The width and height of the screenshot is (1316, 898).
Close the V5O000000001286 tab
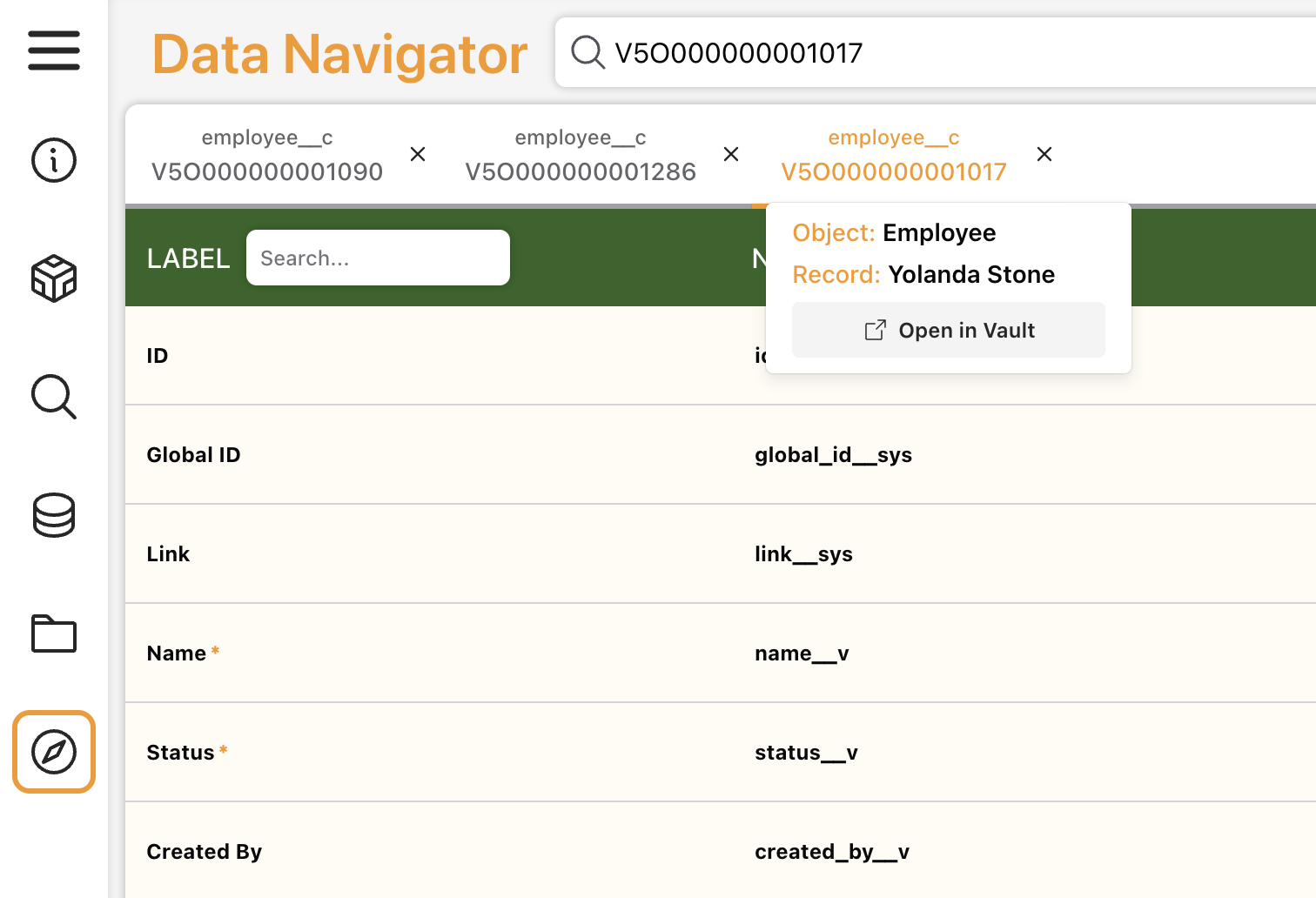point(731,154)
